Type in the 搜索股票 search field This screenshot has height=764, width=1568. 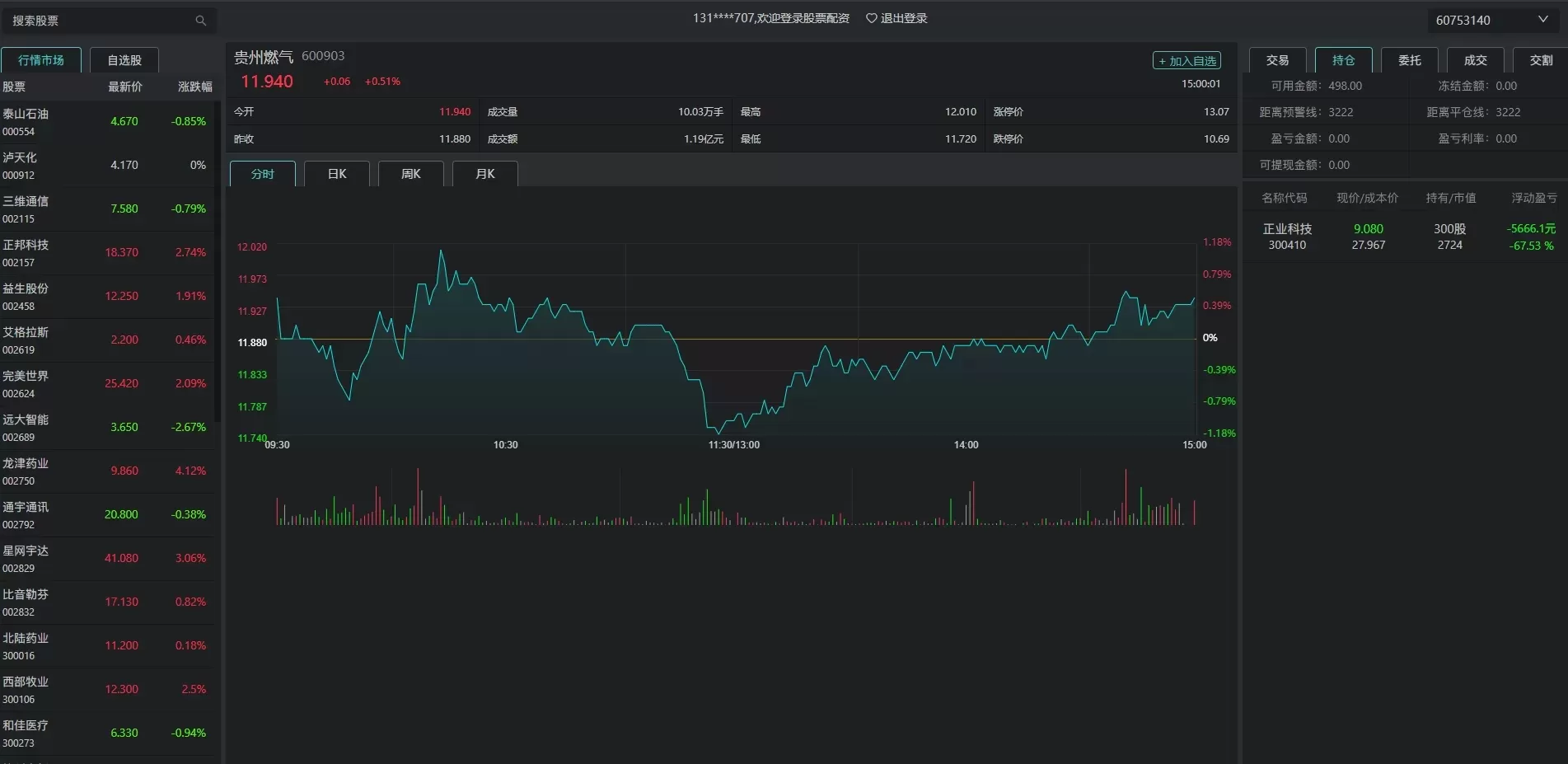[99, 21]
